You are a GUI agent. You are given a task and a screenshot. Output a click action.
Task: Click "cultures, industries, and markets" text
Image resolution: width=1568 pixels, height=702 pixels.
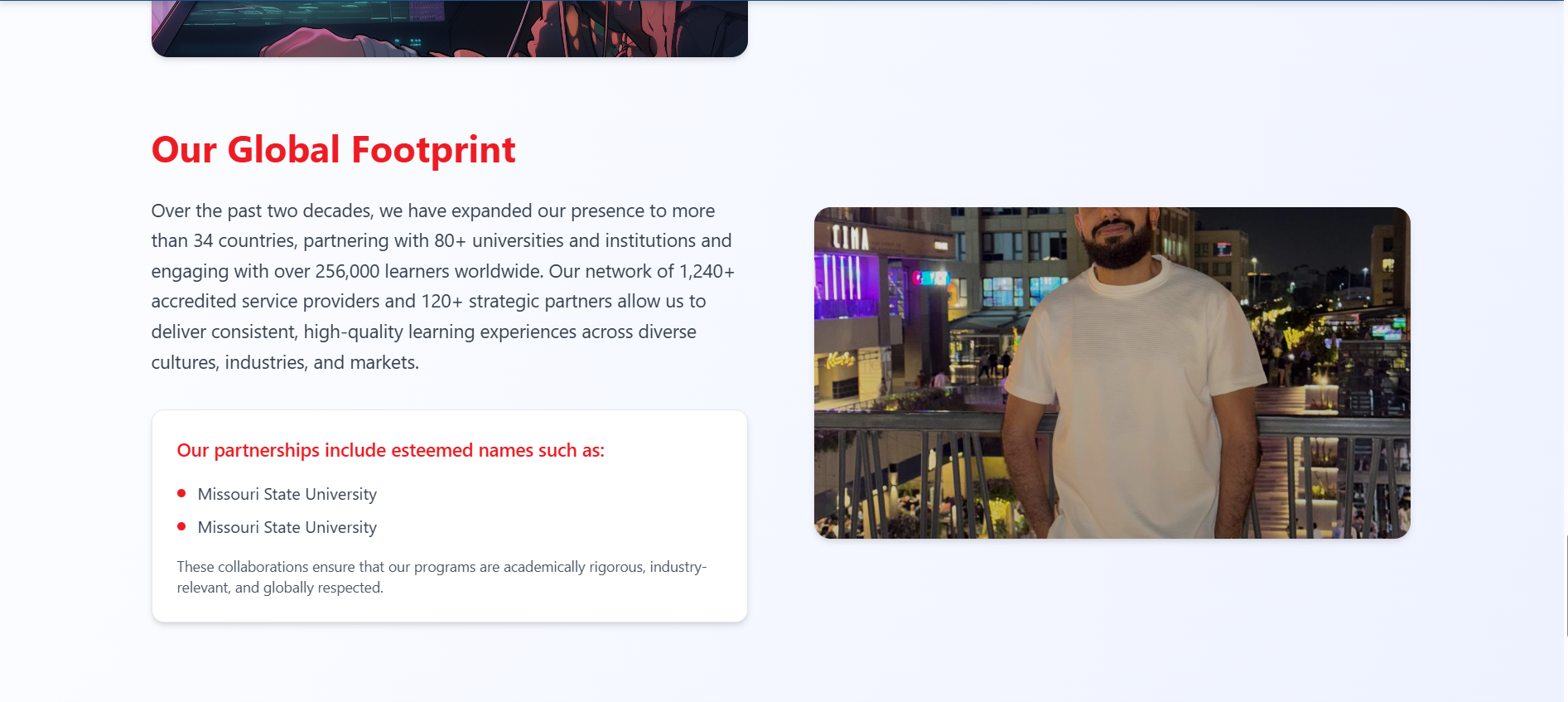point(284,363)
